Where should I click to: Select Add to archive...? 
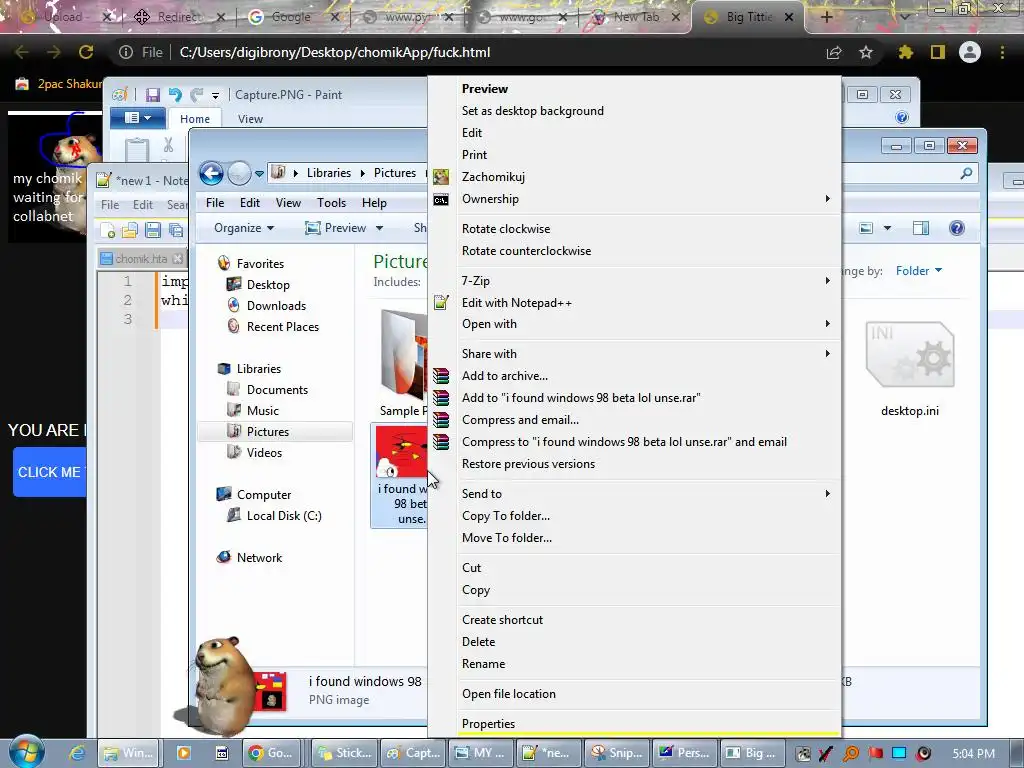(633, 376)
